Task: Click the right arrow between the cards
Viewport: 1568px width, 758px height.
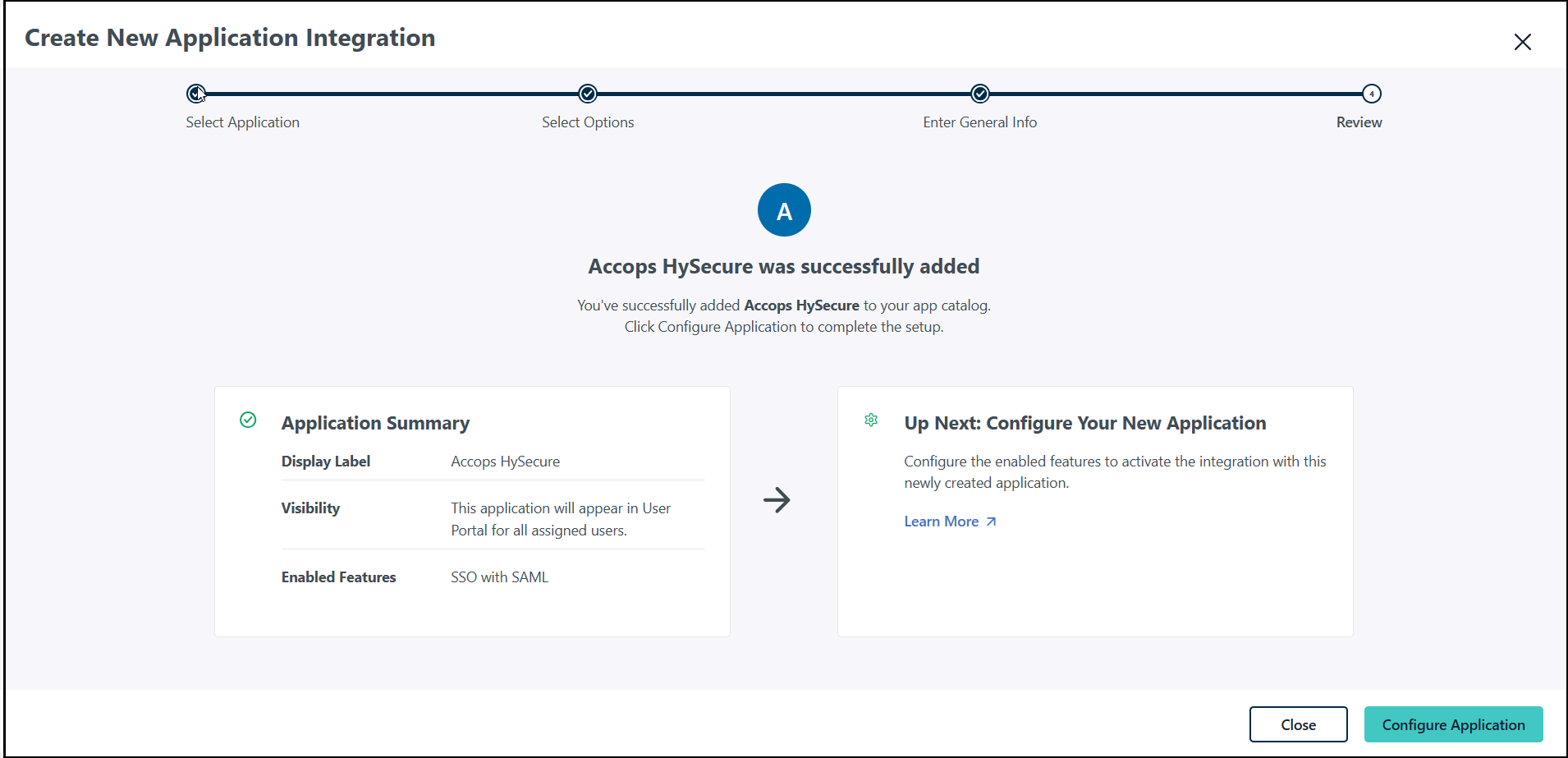Action: pos(777,499)
